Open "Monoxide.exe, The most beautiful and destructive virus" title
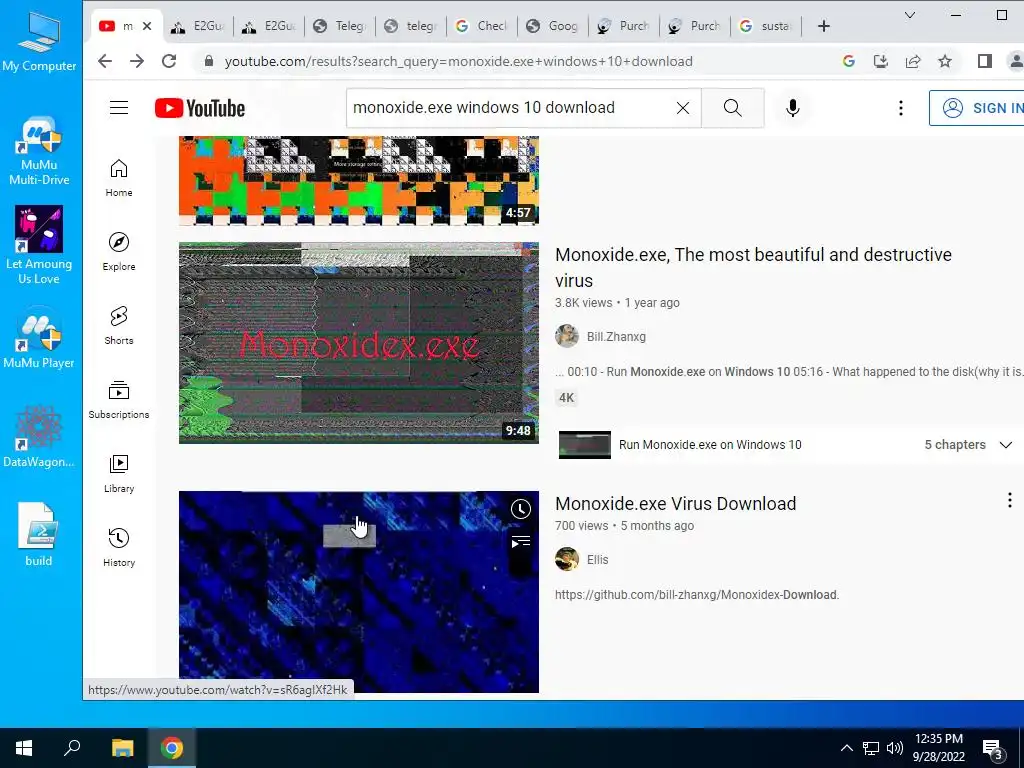Image resolution: width=1024 pixels, height=768 pixels. click(x=753, y=268)
